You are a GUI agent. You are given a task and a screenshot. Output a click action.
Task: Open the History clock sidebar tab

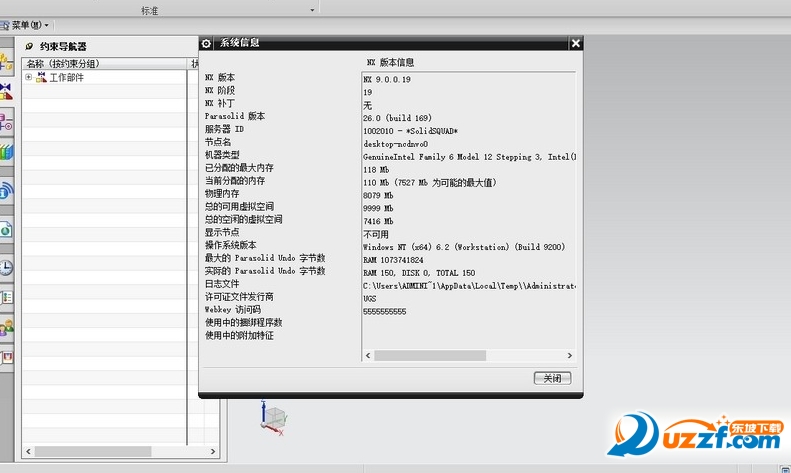click(6, 267)
